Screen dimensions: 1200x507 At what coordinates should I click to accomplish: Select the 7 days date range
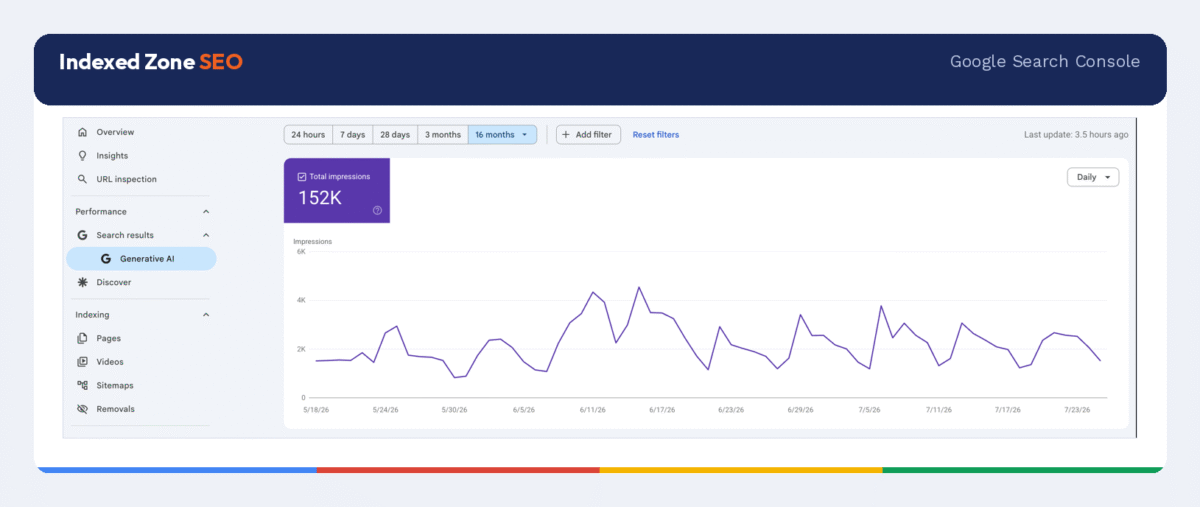352,134
